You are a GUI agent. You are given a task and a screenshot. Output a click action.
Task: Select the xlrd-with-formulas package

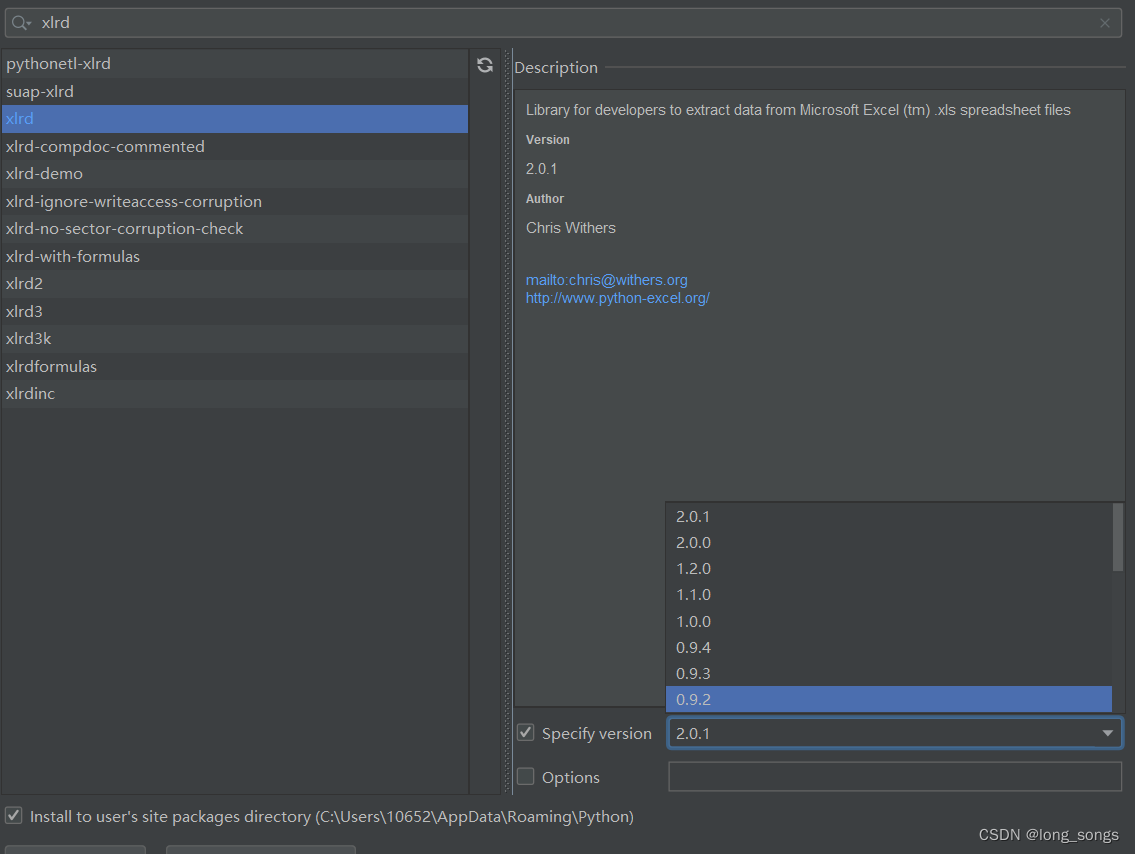click(x=73, y=257)
